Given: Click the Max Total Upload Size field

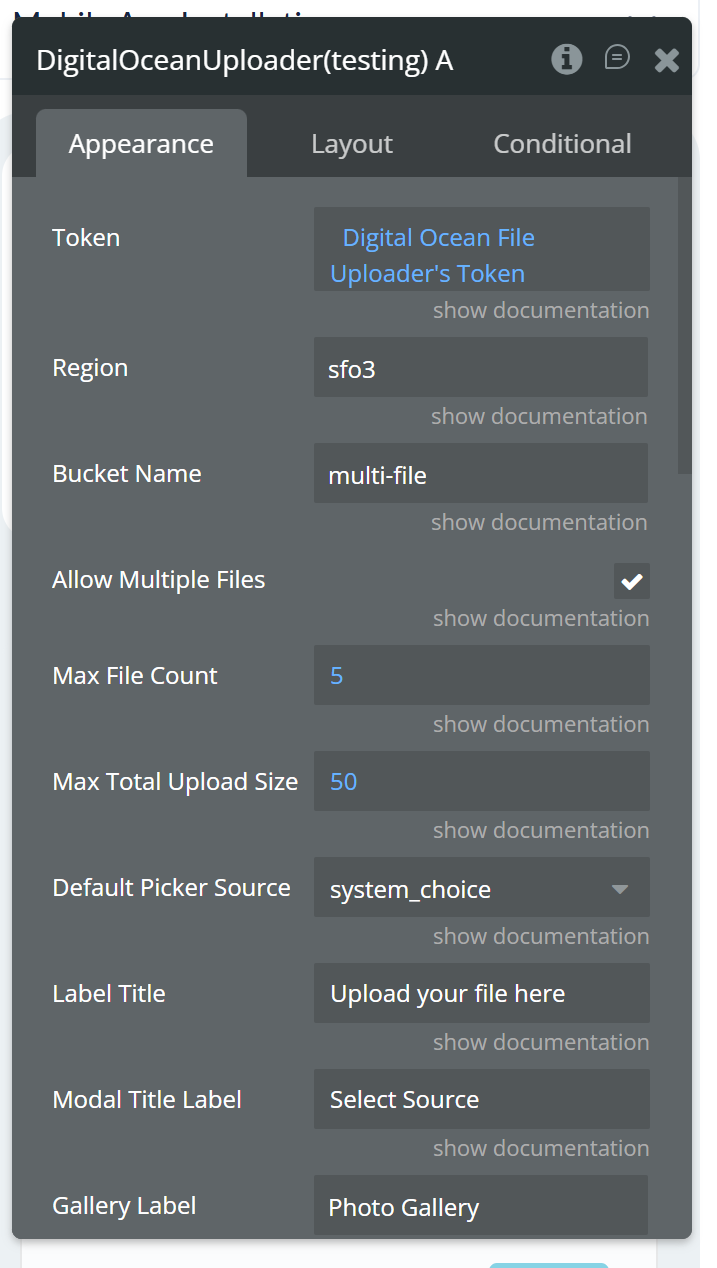Looking at the screenshot, I should (482, 781).
